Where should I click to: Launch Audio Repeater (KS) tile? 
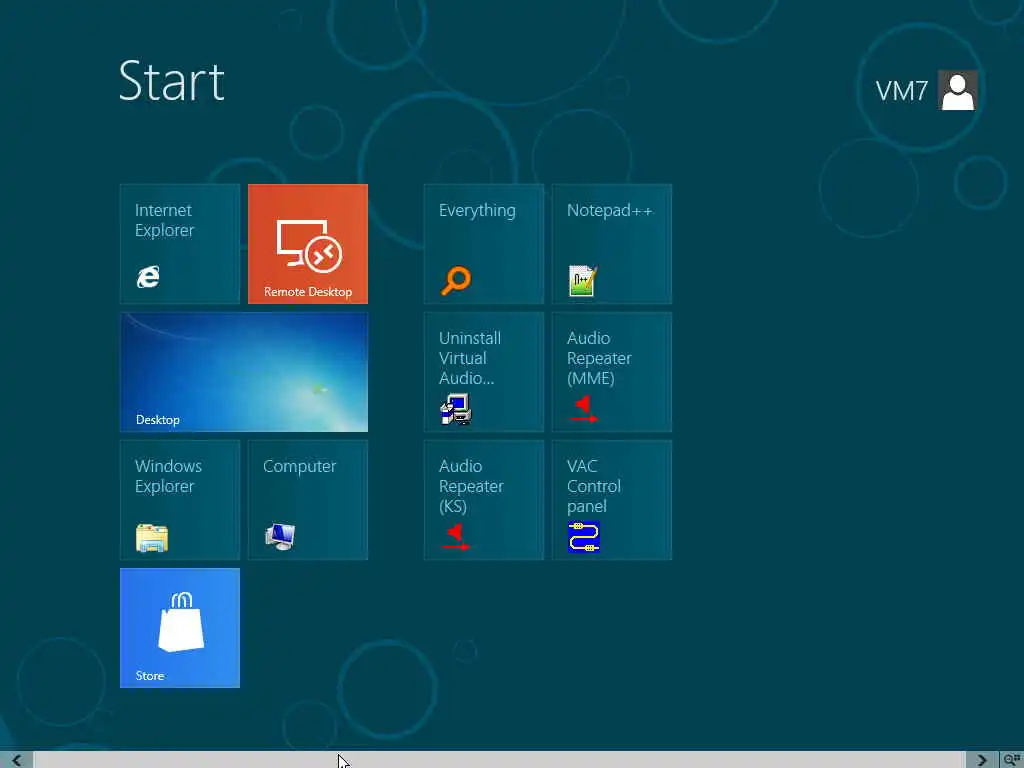(x=483, y=500)
